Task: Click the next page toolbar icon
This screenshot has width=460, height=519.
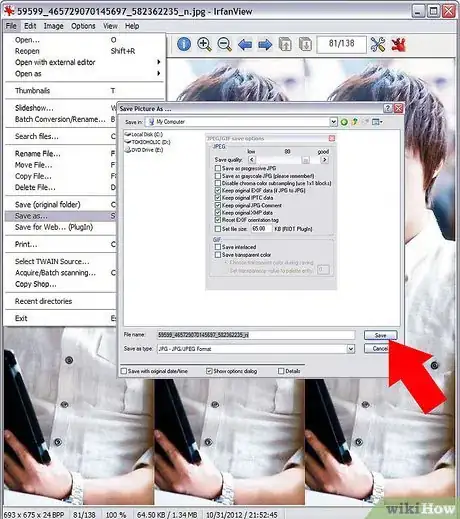Action: pos(305,44)
